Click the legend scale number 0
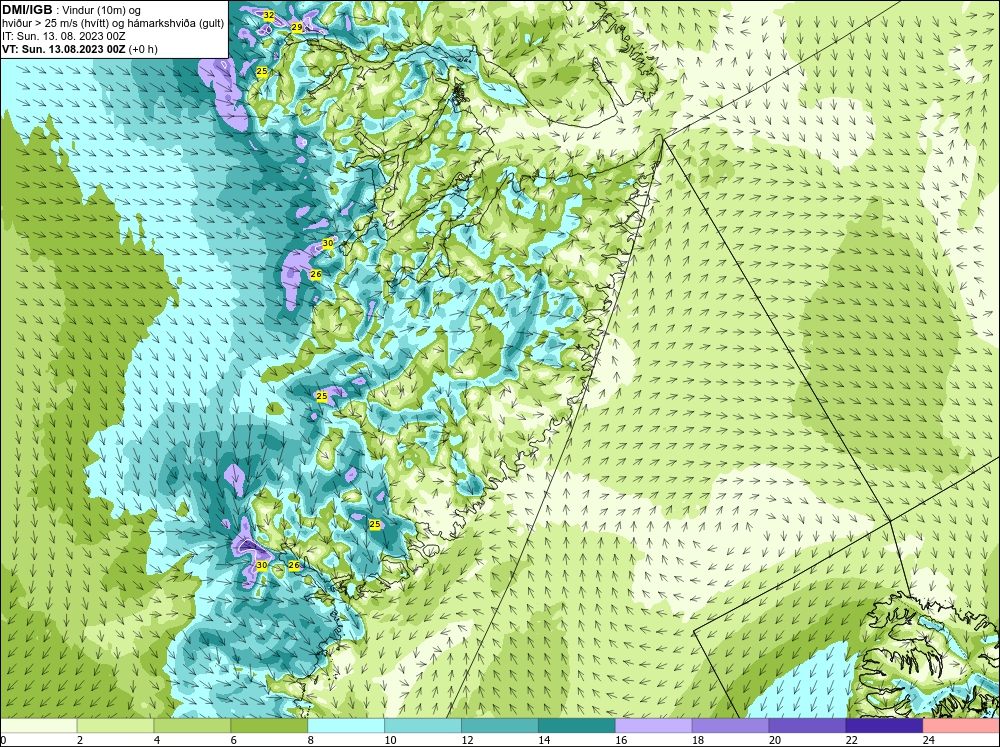1000x747 pixels. 3,740
